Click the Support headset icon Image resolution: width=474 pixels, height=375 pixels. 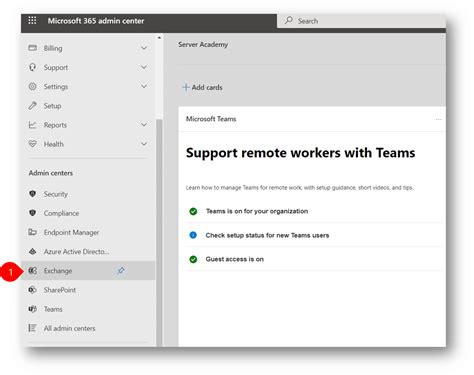(x=32, y=67)
